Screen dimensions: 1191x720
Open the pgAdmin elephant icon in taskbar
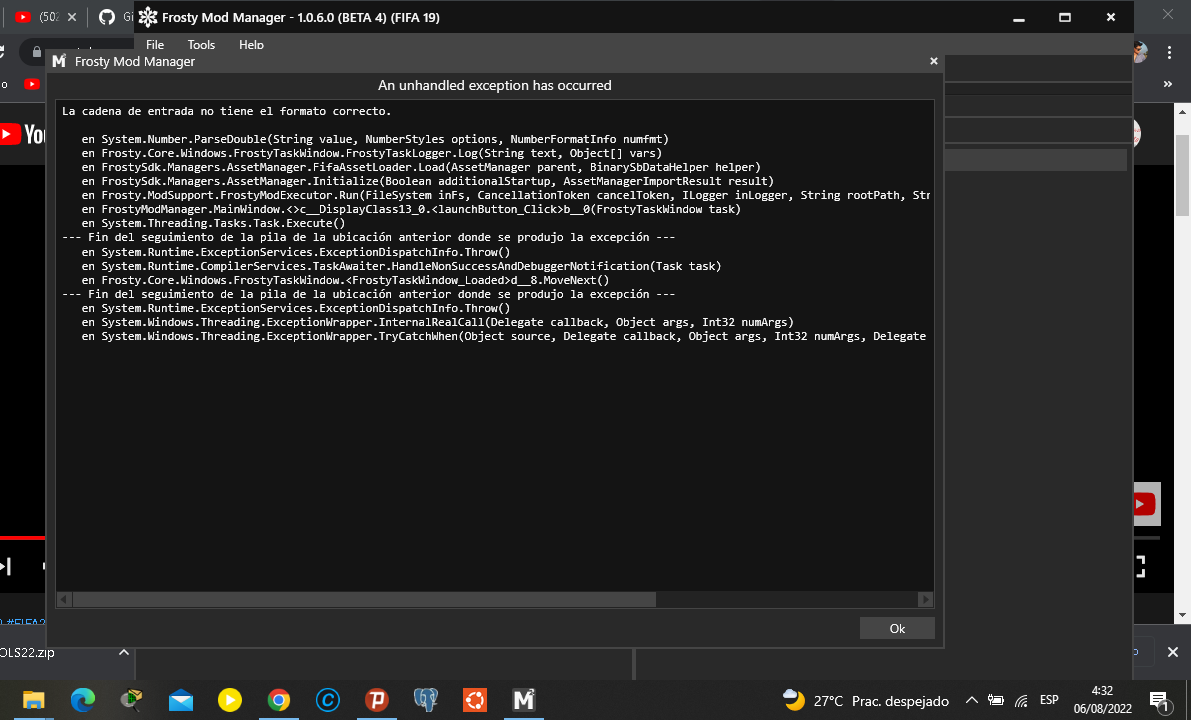pyautogui.click(x=425, y=699)
